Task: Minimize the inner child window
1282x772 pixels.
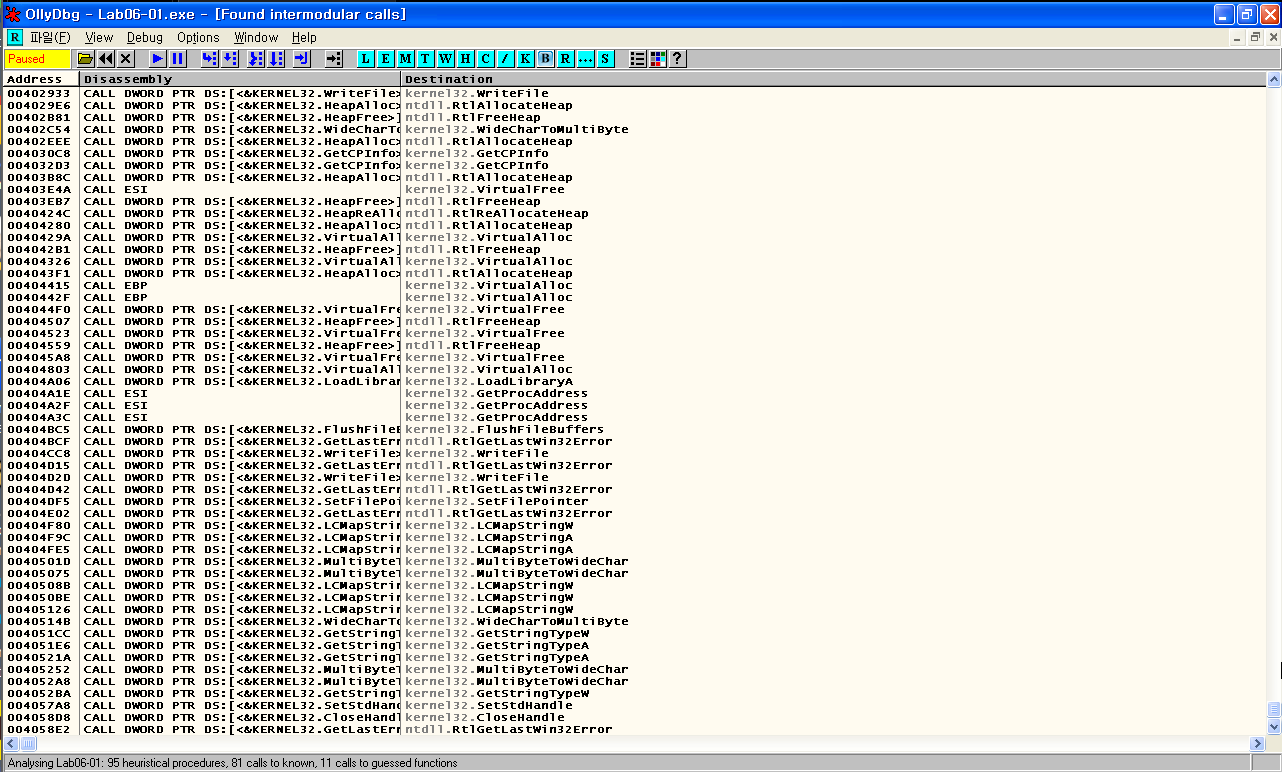Action: [1238, 37]
